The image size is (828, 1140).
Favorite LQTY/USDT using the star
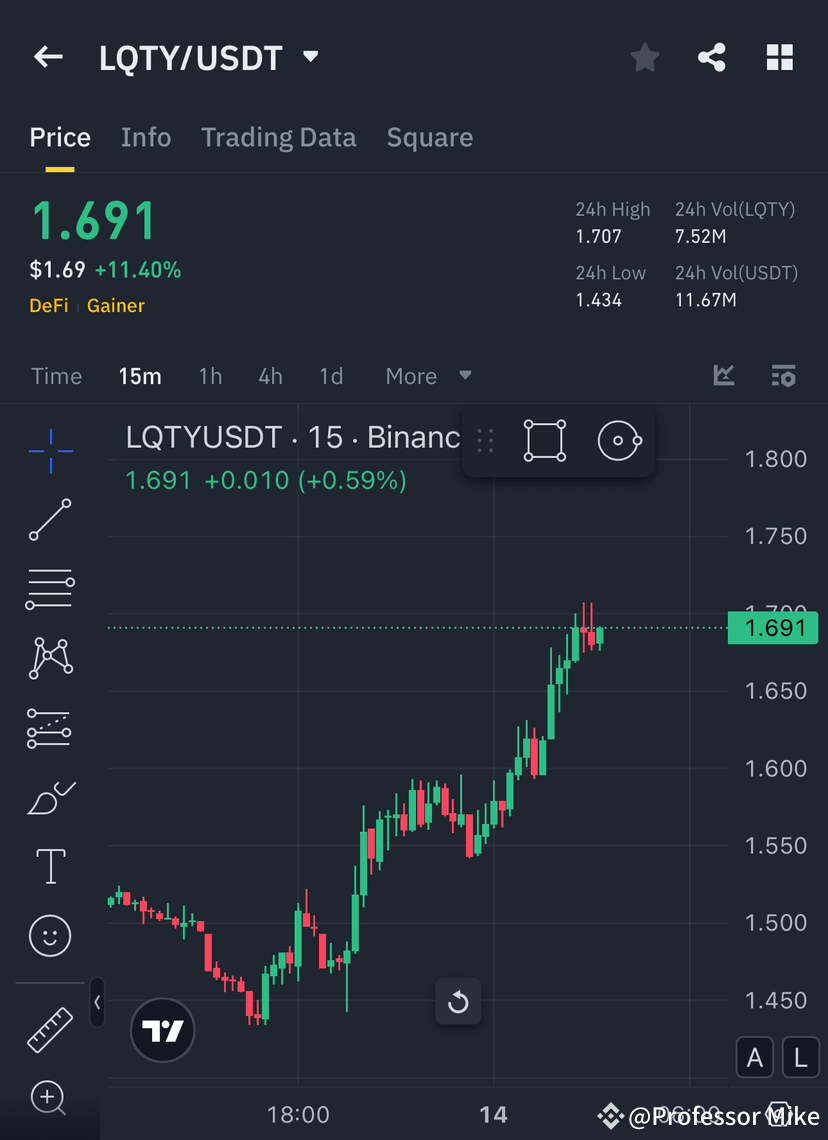(644, 57)
